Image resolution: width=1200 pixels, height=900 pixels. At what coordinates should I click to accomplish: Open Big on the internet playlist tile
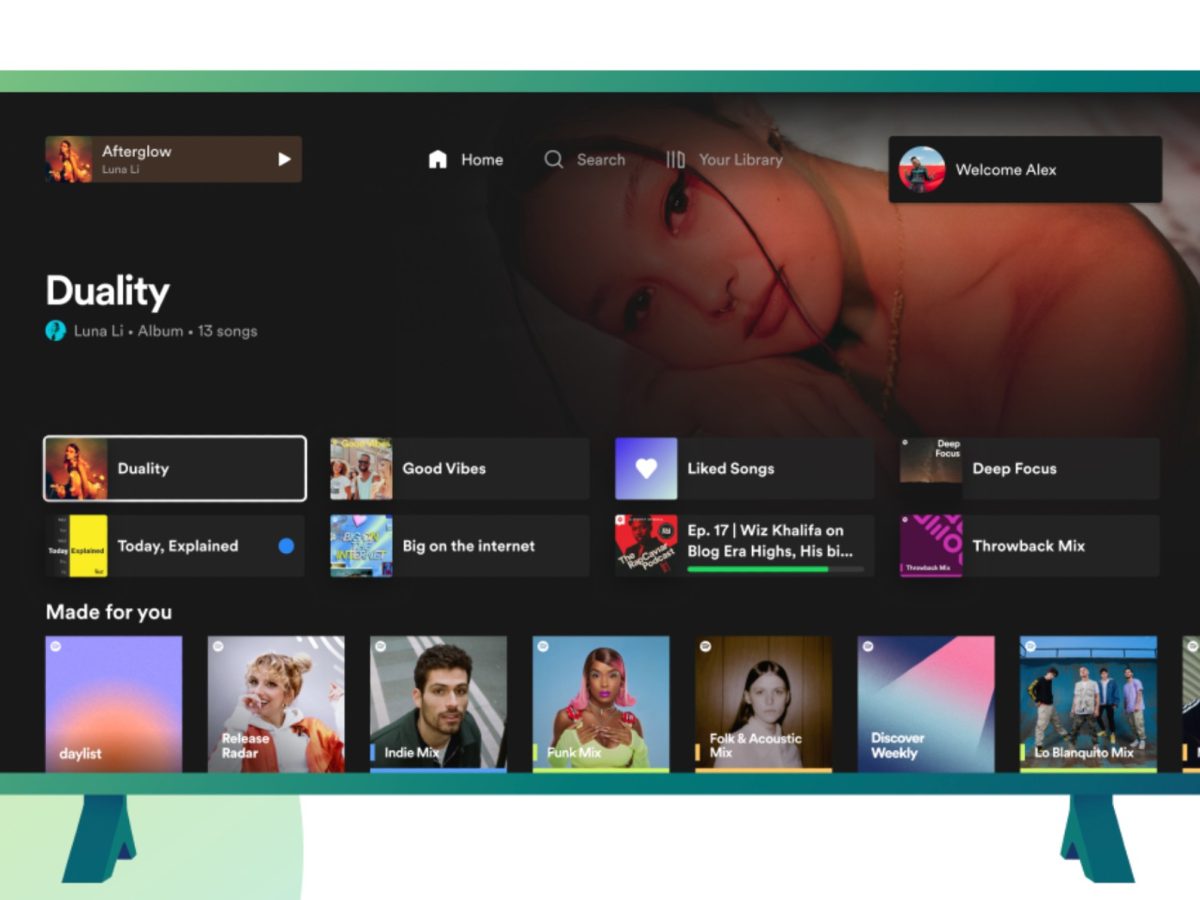[460, 546]
